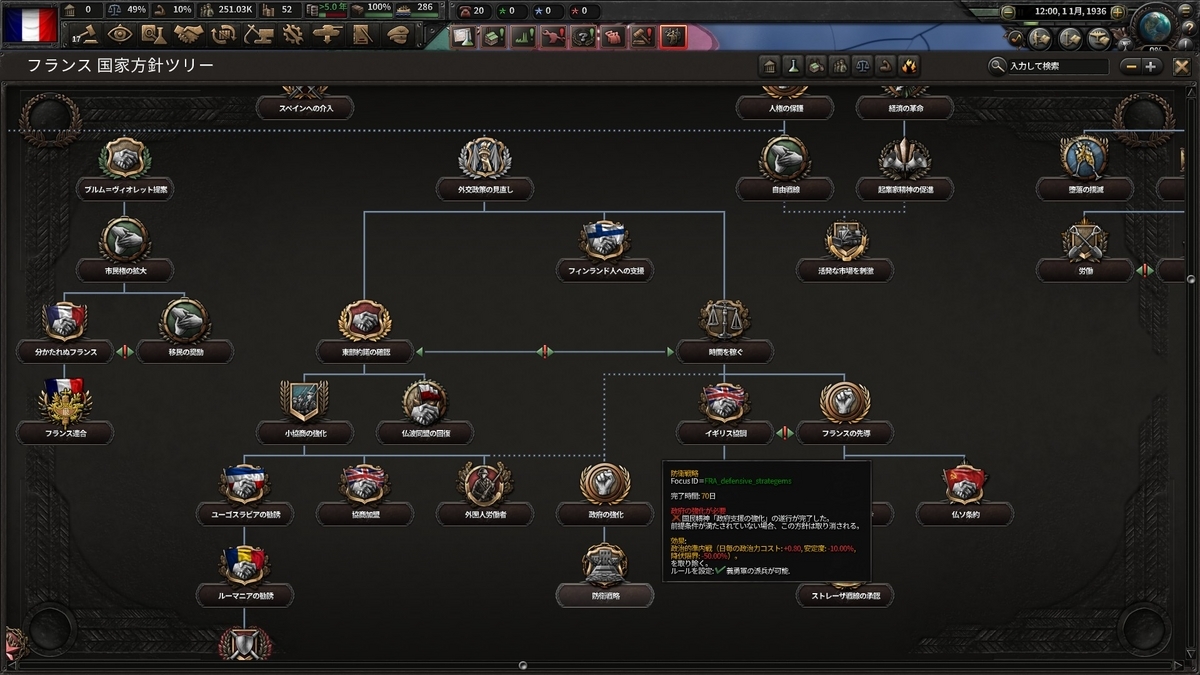Select the political focus filter bank icon
The height and width of the screenshot is (675, 1200).
click(x=769, y=67)
